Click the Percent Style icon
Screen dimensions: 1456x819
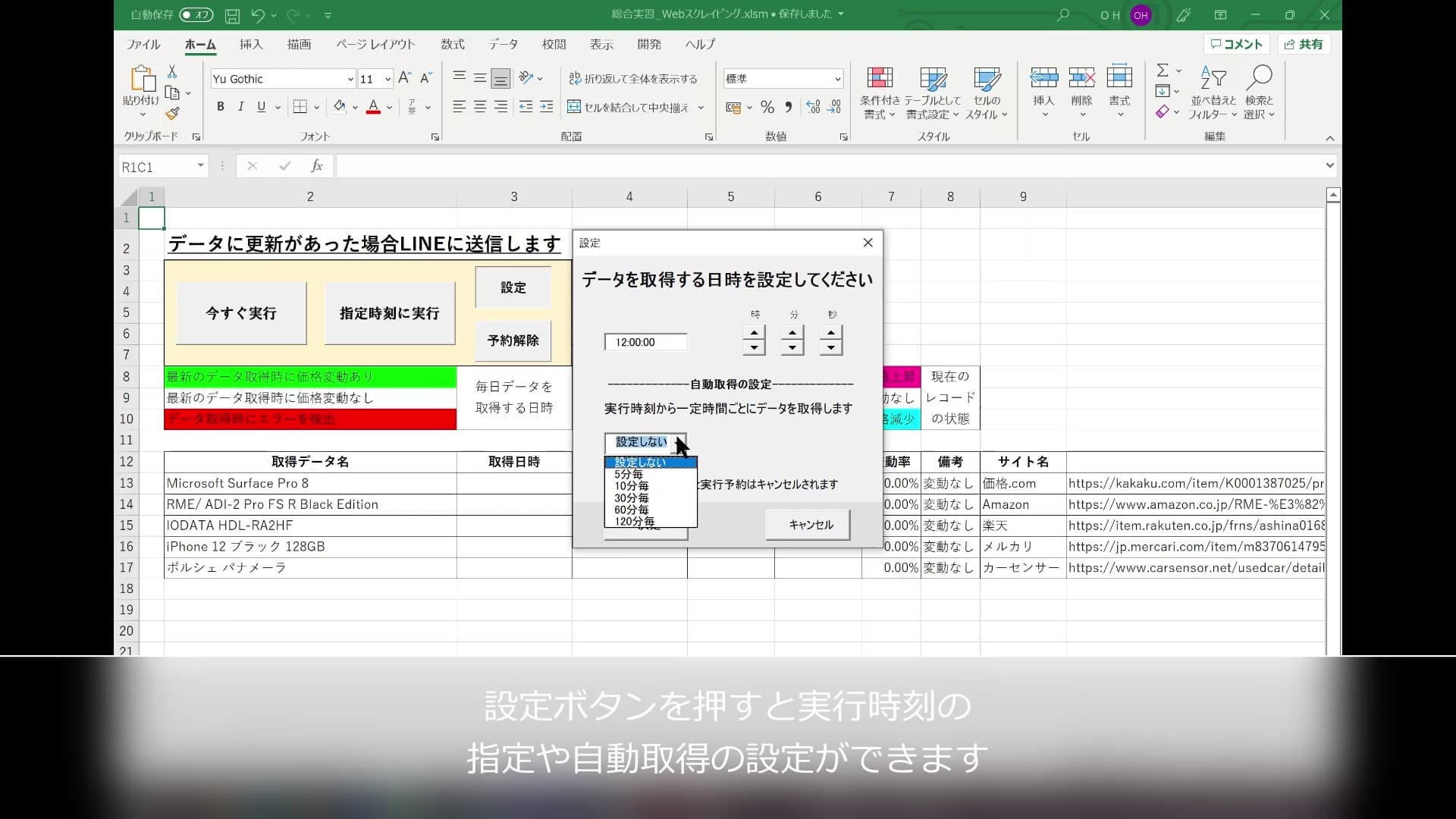(x=767, y=107)
